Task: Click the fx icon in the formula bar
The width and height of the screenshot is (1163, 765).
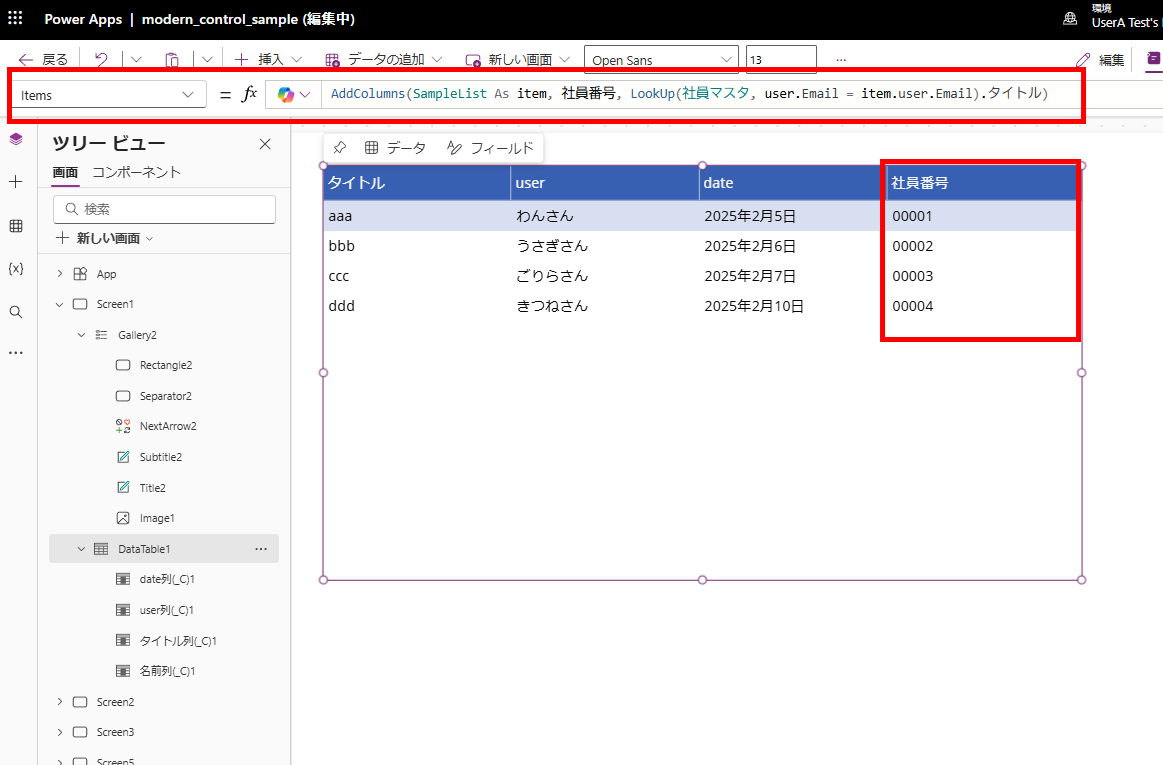Action: [x=251, y=93]
